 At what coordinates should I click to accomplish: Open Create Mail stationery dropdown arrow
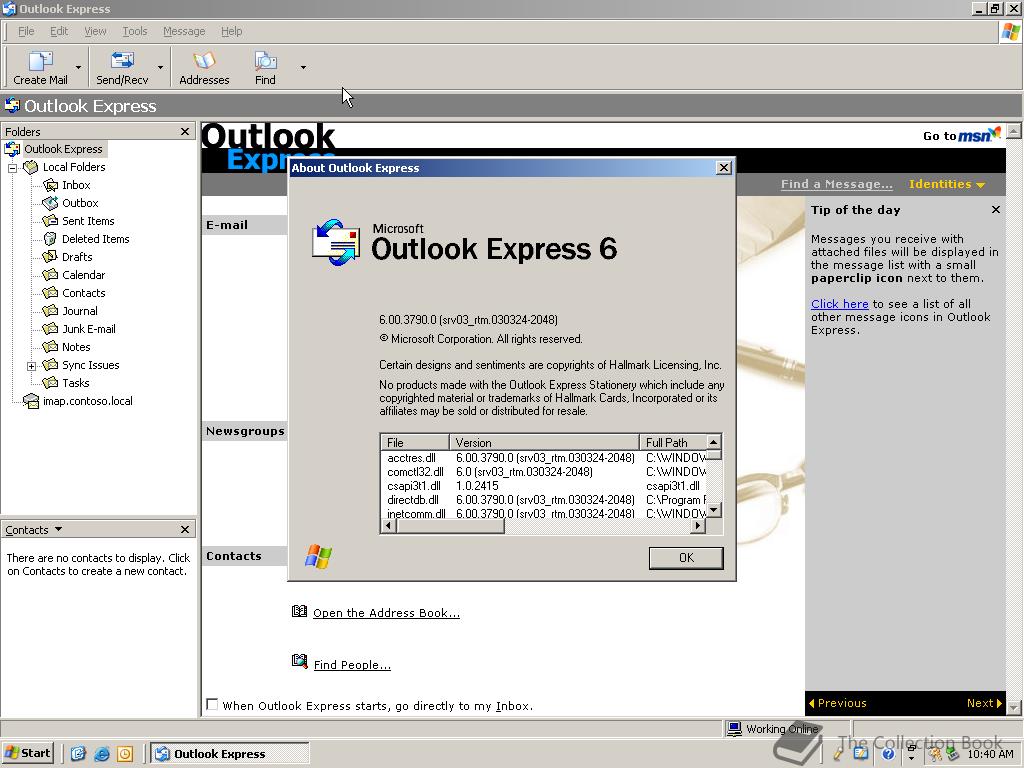pyautogui.click(x=78, y=67)
